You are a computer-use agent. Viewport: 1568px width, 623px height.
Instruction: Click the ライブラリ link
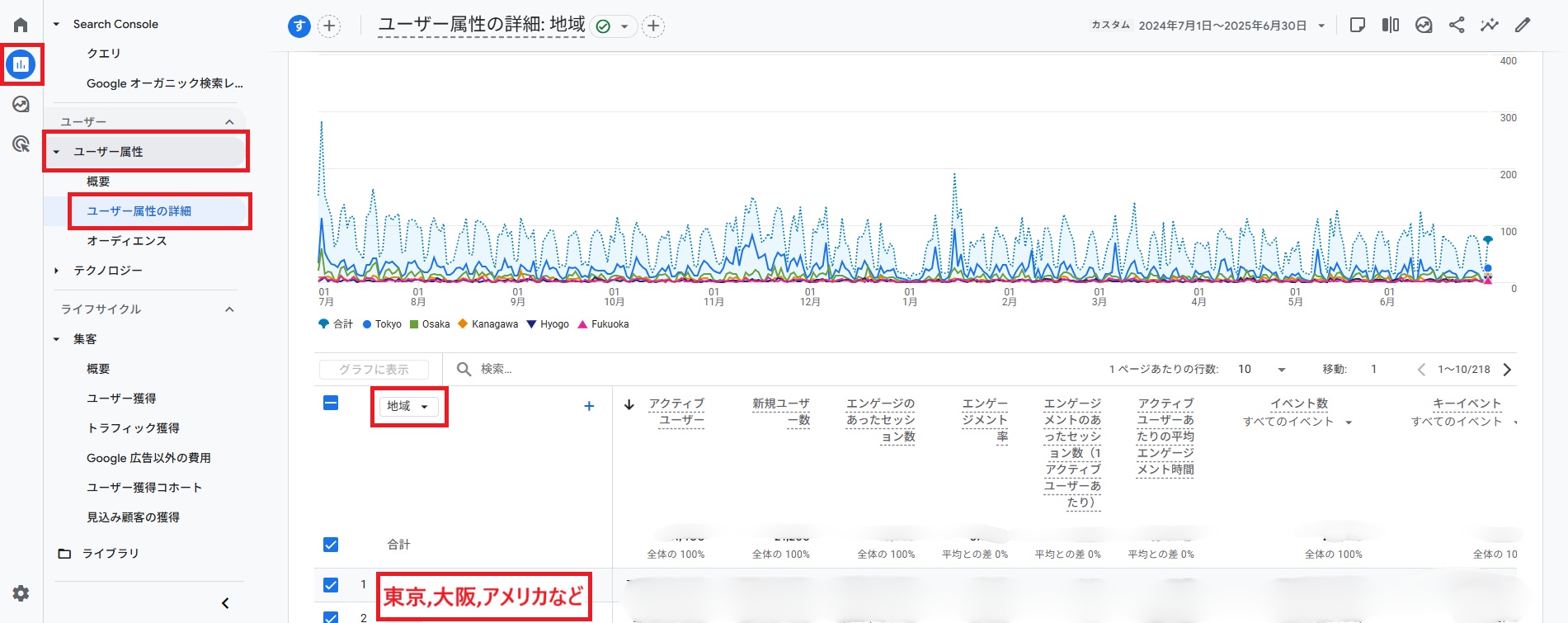110,554
